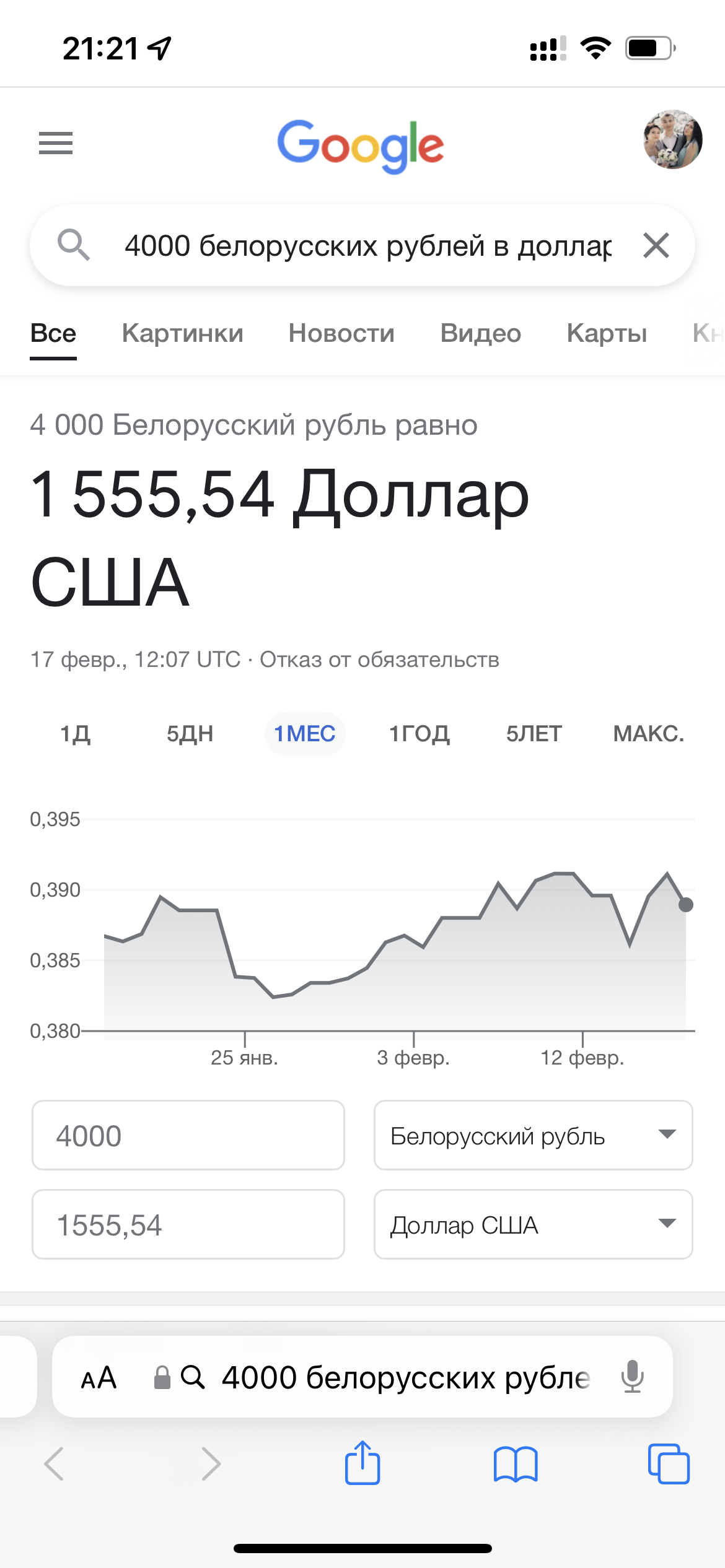725x1568 pixels.
Task: Tap the microphone in address bar
Action: pyautogui.click(x=633, y=1377)
